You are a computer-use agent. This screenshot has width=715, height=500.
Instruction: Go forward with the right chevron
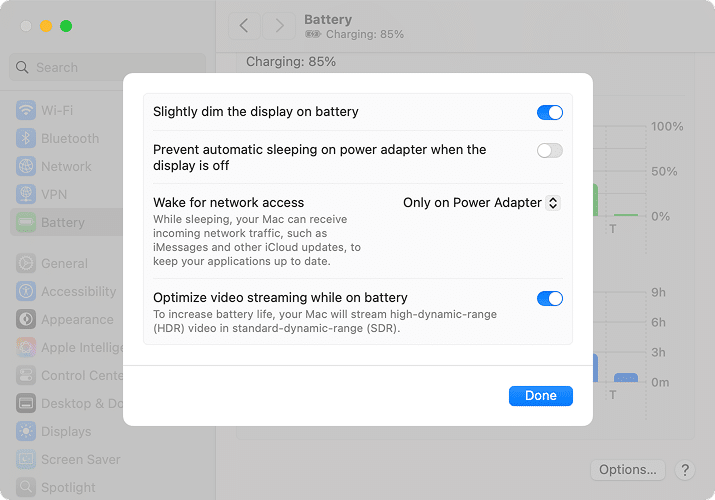coord(279,26)
